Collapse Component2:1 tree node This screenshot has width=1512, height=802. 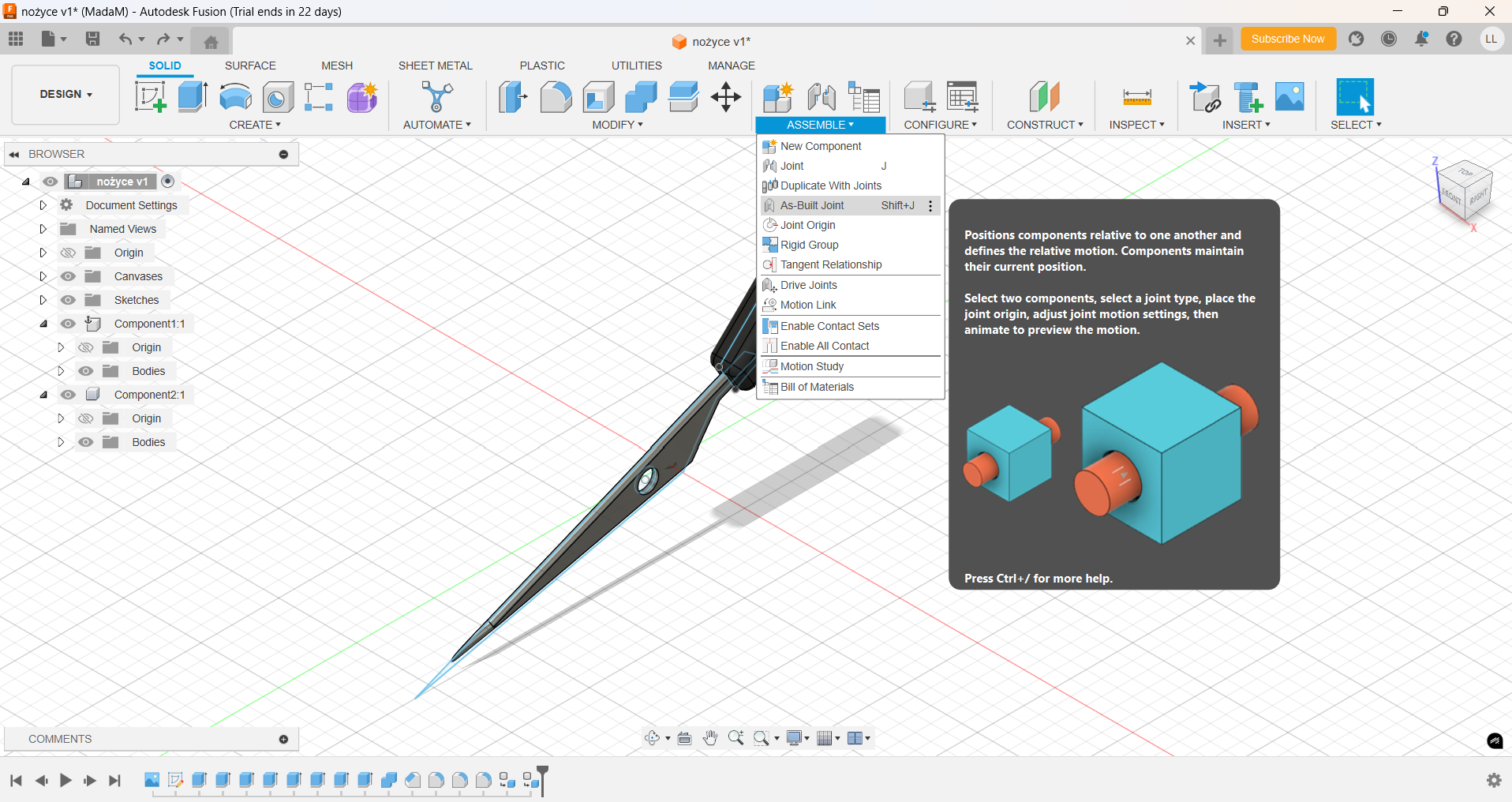pyautogui.click(x=43, y=395)
